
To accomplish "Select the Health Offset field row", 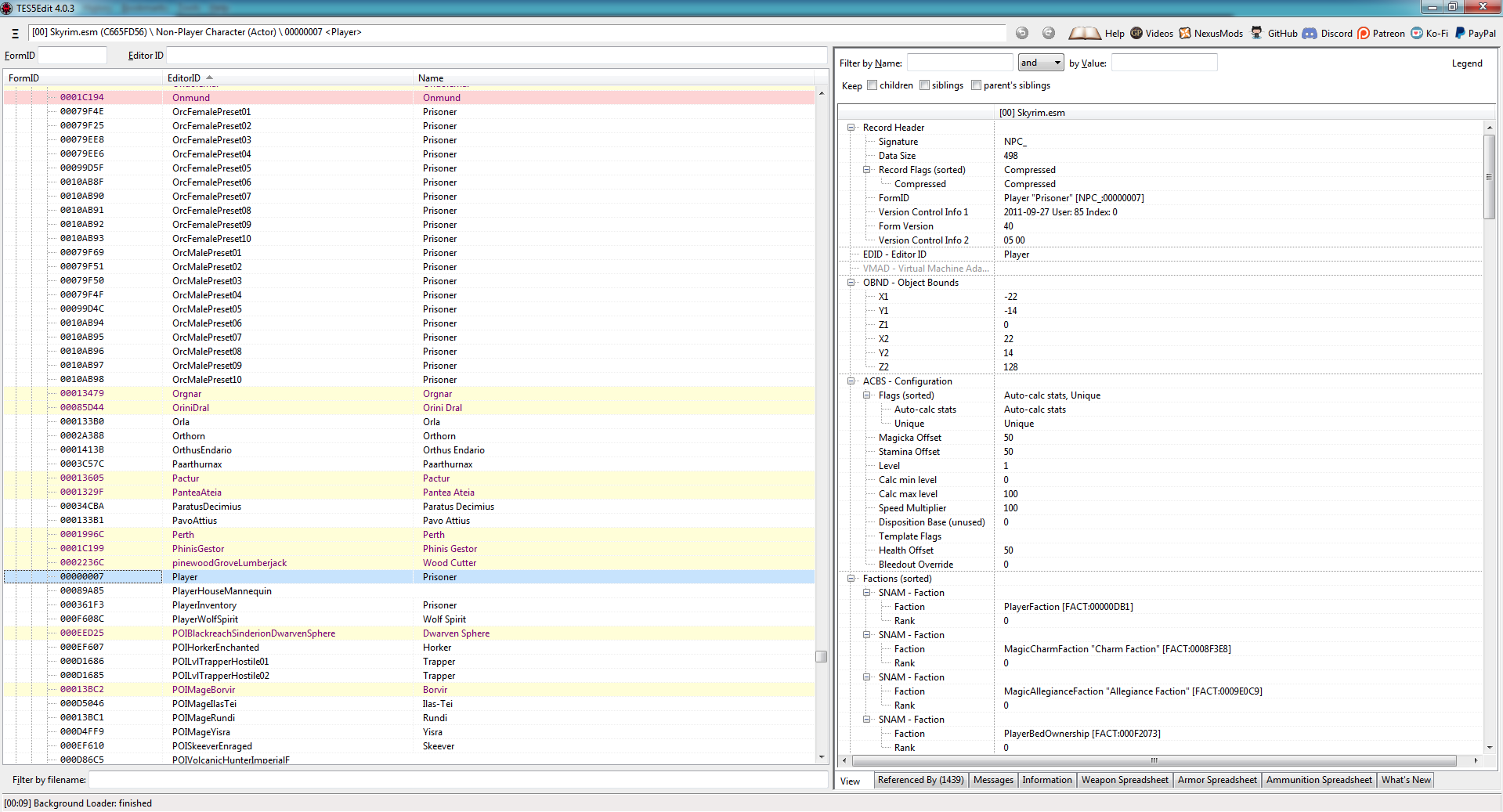I will tap(1161, 550).
